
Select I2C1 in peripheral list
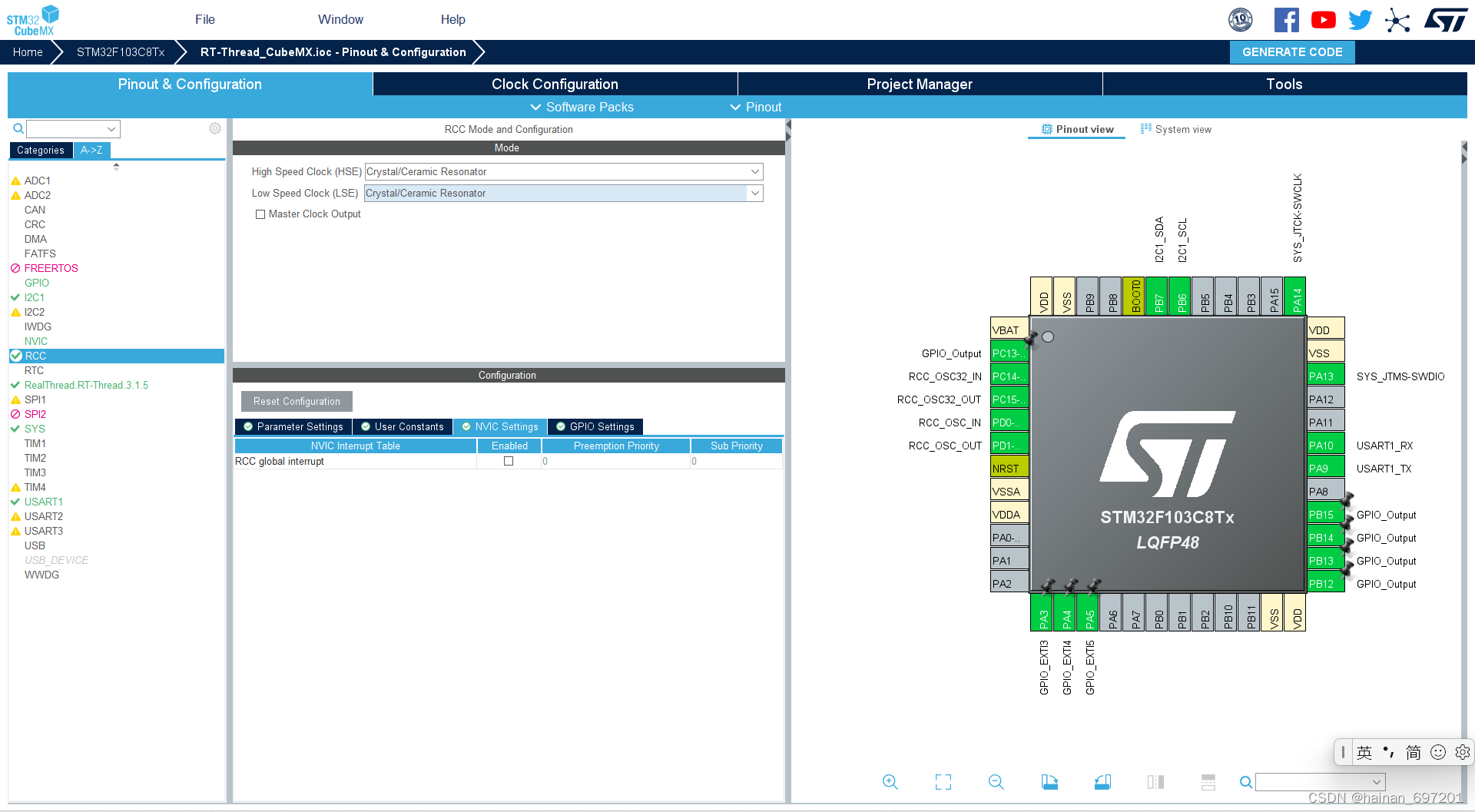[x=34, y=297]
